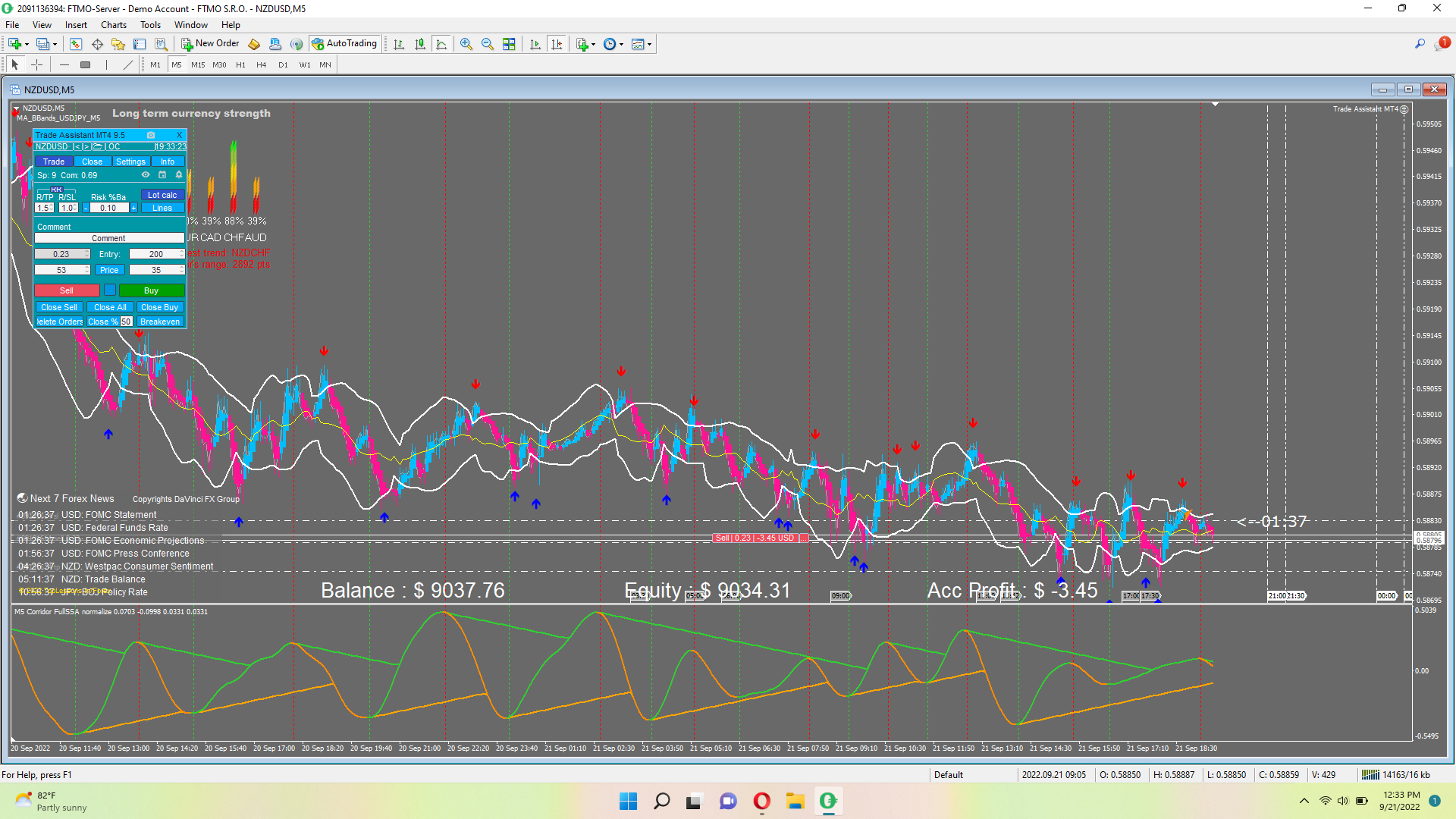This screenshot has height=819, width=1456.
Task: Click the Zoom In magnifier icon
Action: point(466,44)
